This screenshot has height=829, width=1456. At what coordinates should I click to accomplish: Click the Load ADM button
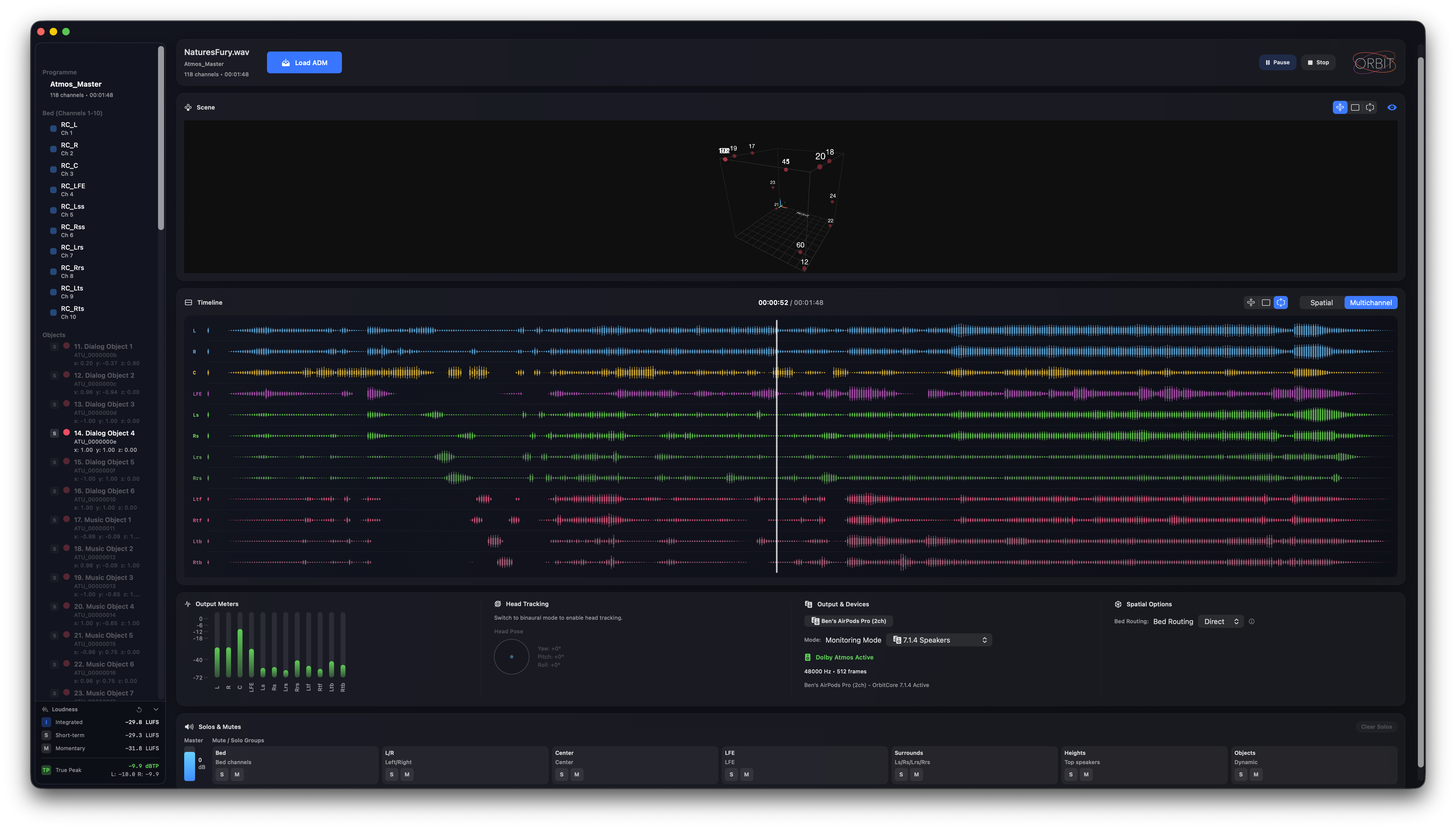click(304, 62)
